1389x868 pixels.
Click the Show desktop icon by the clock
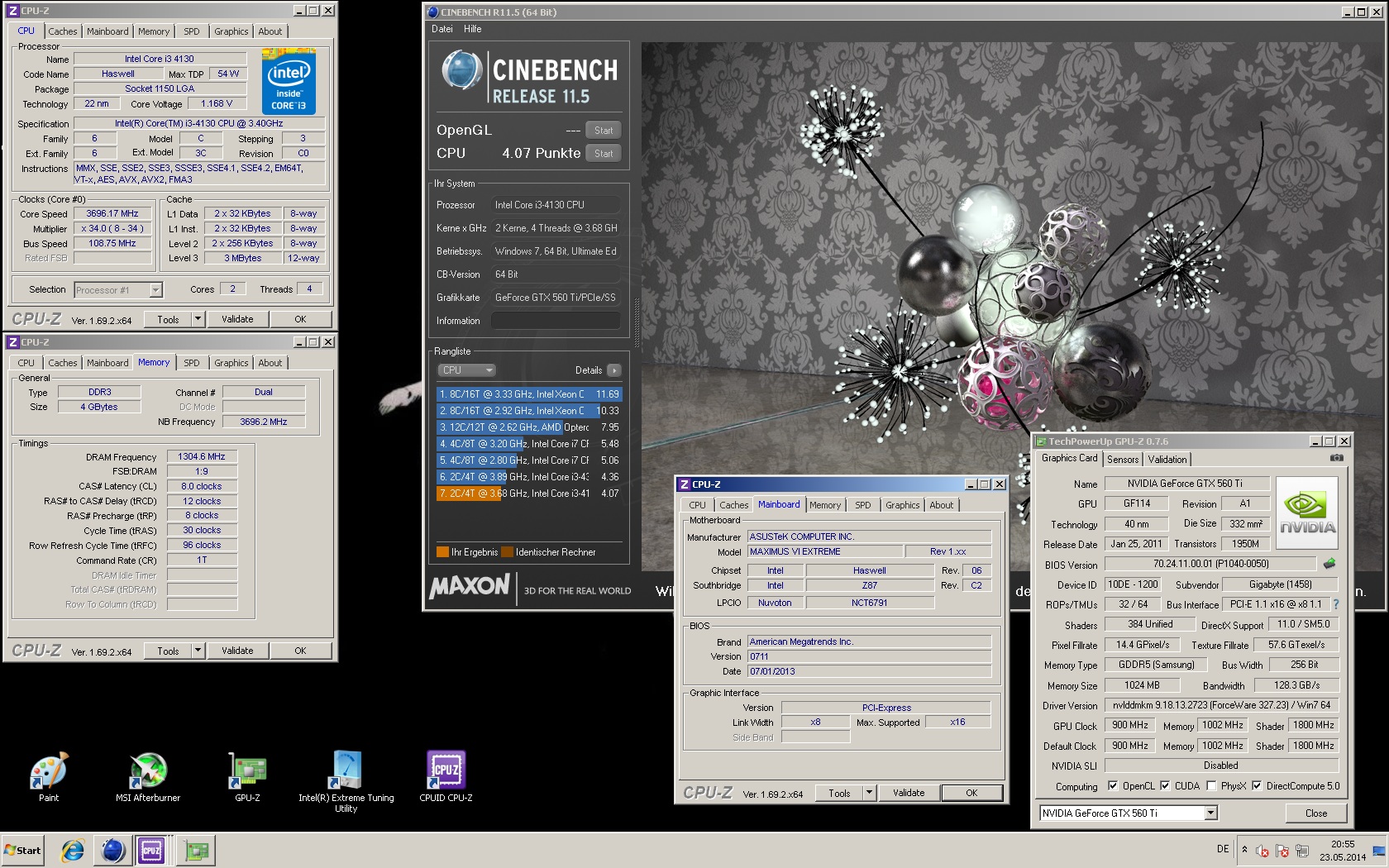click(x=1378, y=851)
